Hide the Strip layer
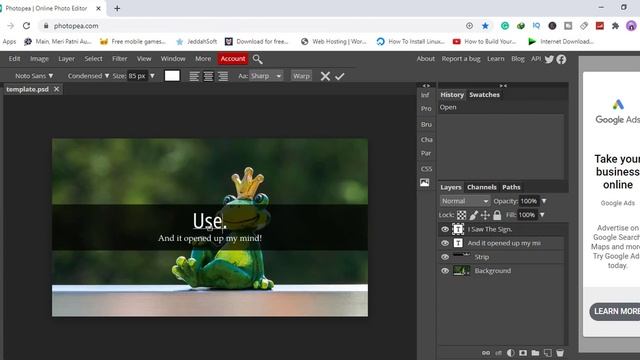 click(445, 257)
